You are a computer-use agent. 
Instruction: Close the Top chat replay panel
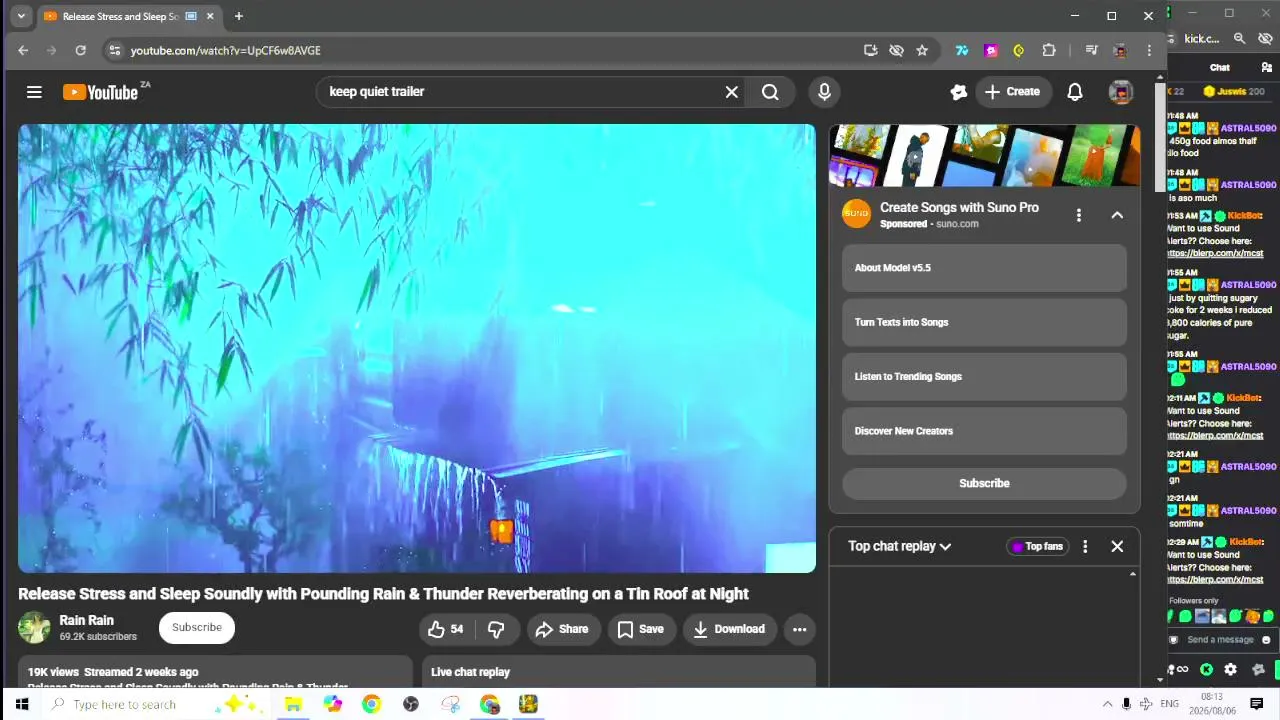[1117, 547]
